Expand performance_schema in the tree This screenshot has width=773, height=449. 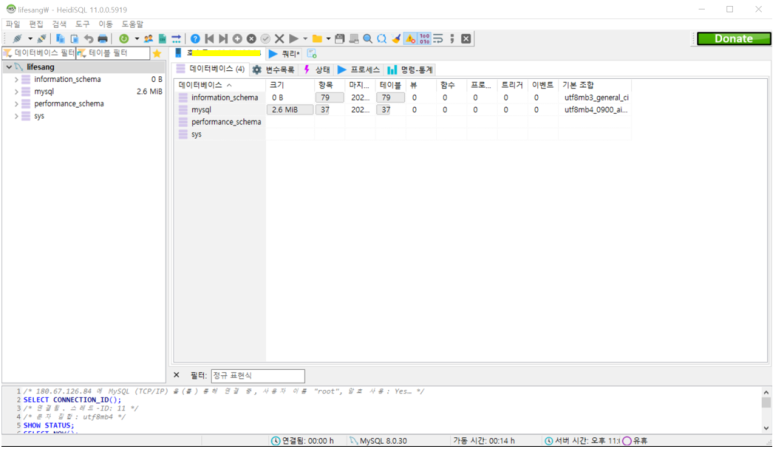click(16, 104)
